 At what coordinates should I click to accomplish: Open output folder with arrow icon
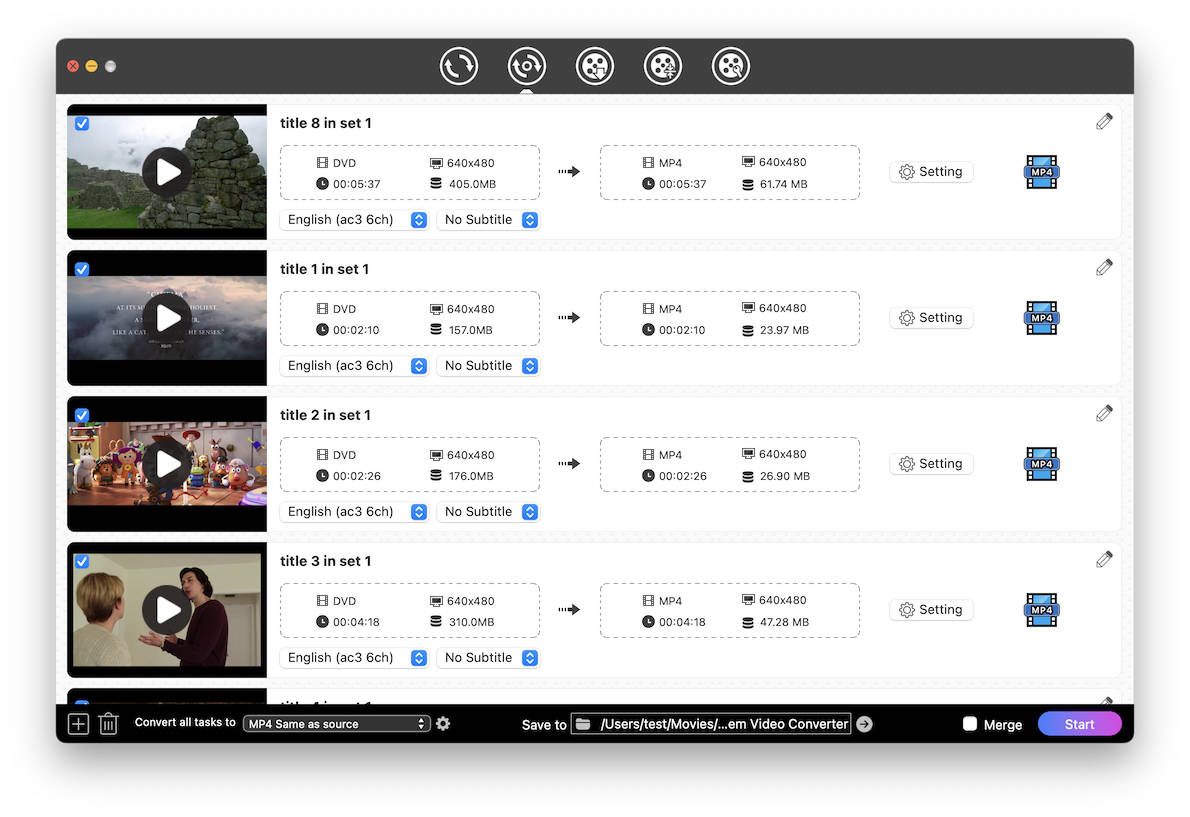pos(865,724)
